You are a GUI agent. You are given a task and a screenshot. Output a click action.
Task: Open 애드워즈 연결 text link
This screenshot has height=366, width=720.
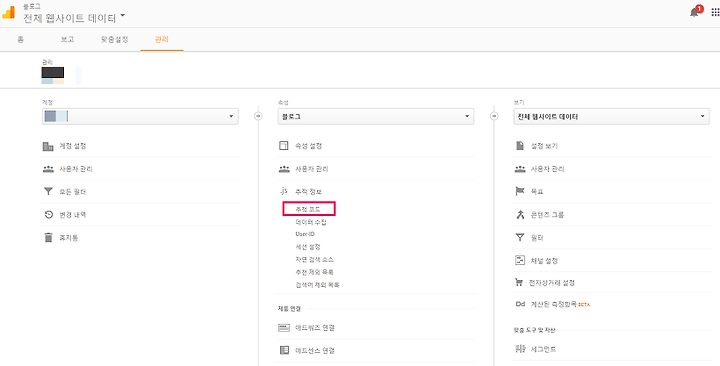click(x=315, y=328)
